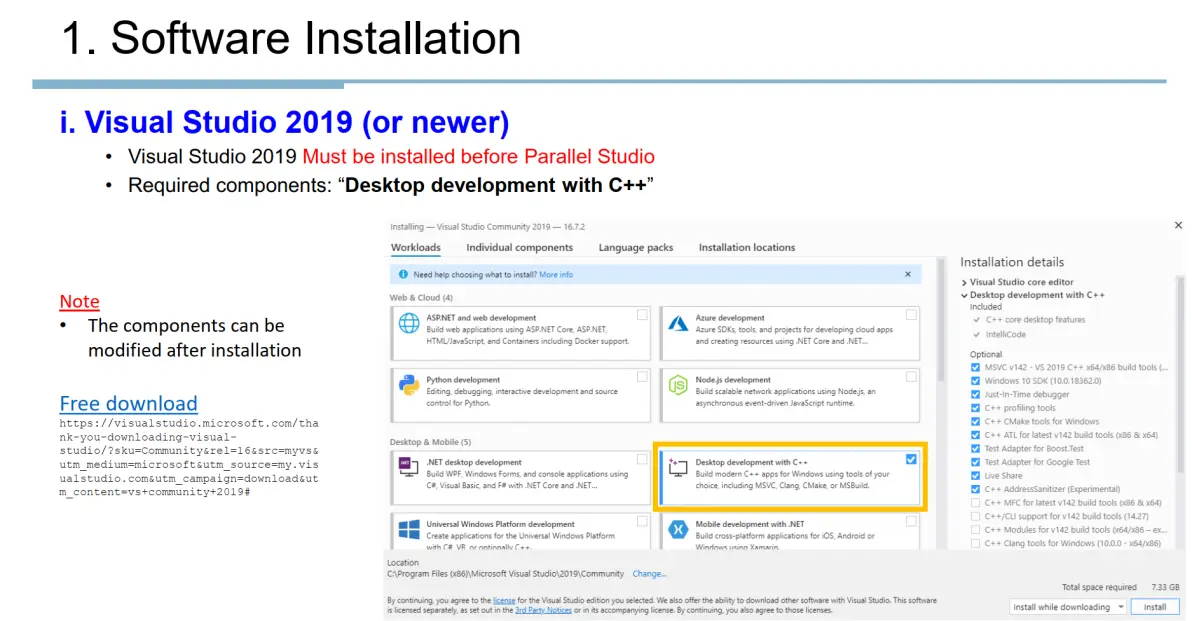Click the Desktop development with C++ monitor icon
The image size is (1192, 621).
(x=677, y=466)
